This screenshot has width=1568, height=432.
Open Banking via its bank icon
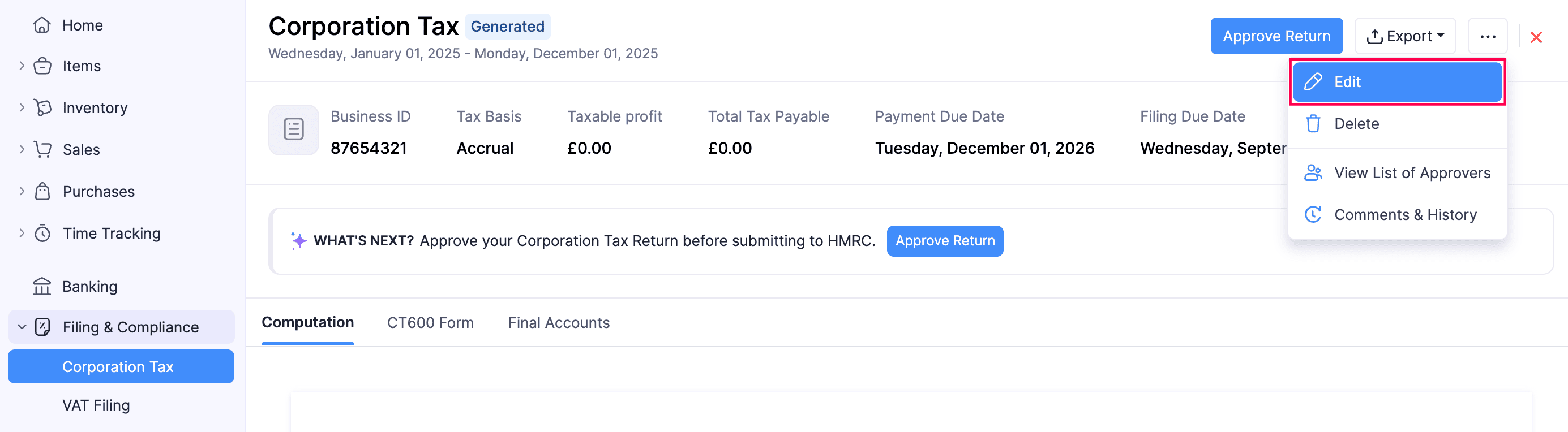[x=41, y=286]
